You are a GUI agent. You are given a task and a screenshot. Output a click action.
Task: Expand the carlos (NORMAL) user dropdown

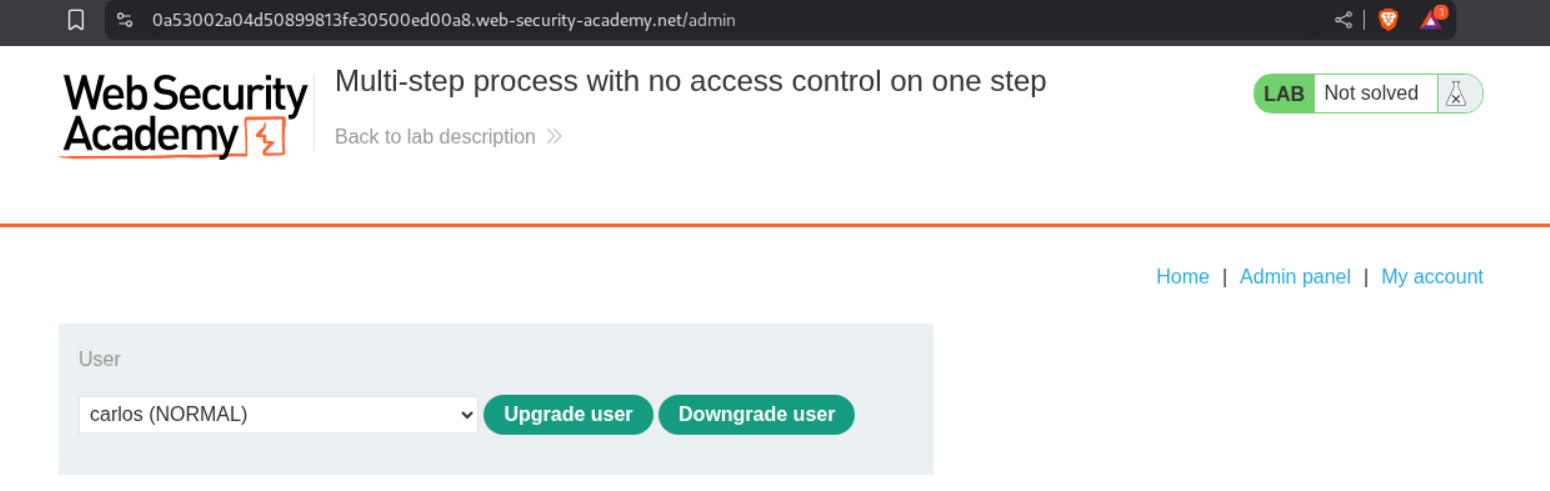click(279, 415)
